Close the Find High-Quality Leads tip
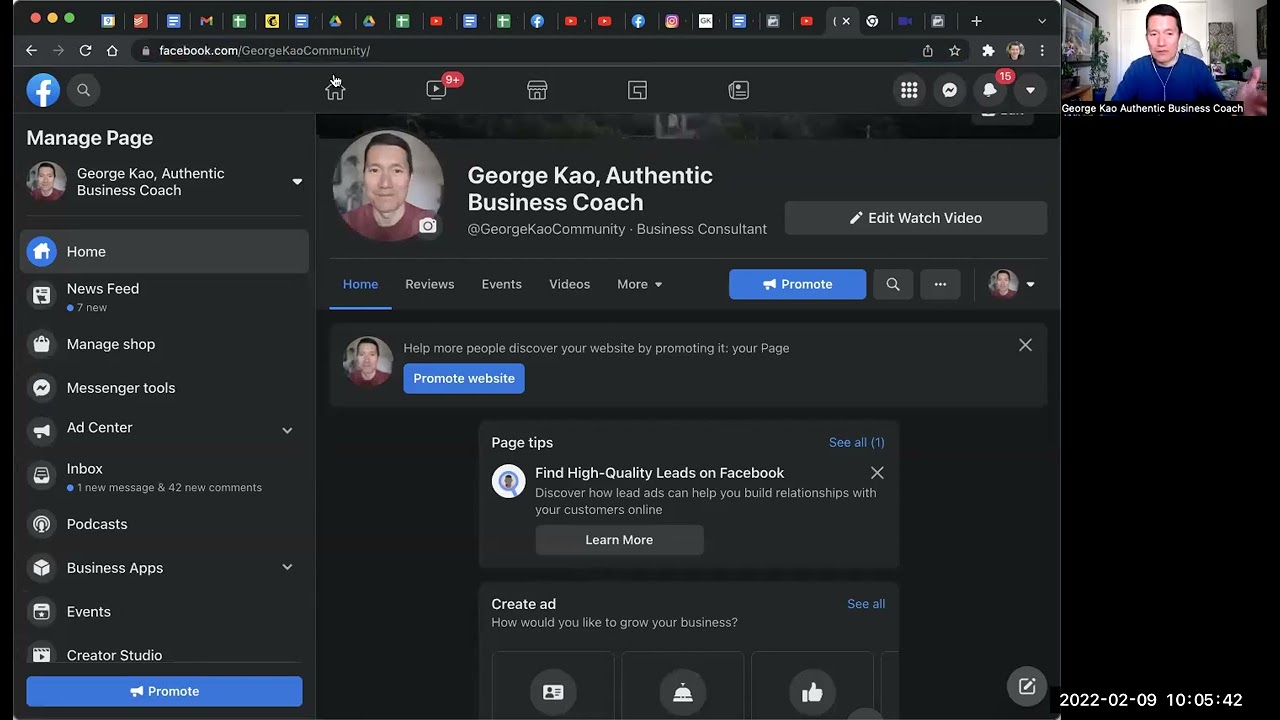Screen dimensions: 1280x720 click(877, 473)
